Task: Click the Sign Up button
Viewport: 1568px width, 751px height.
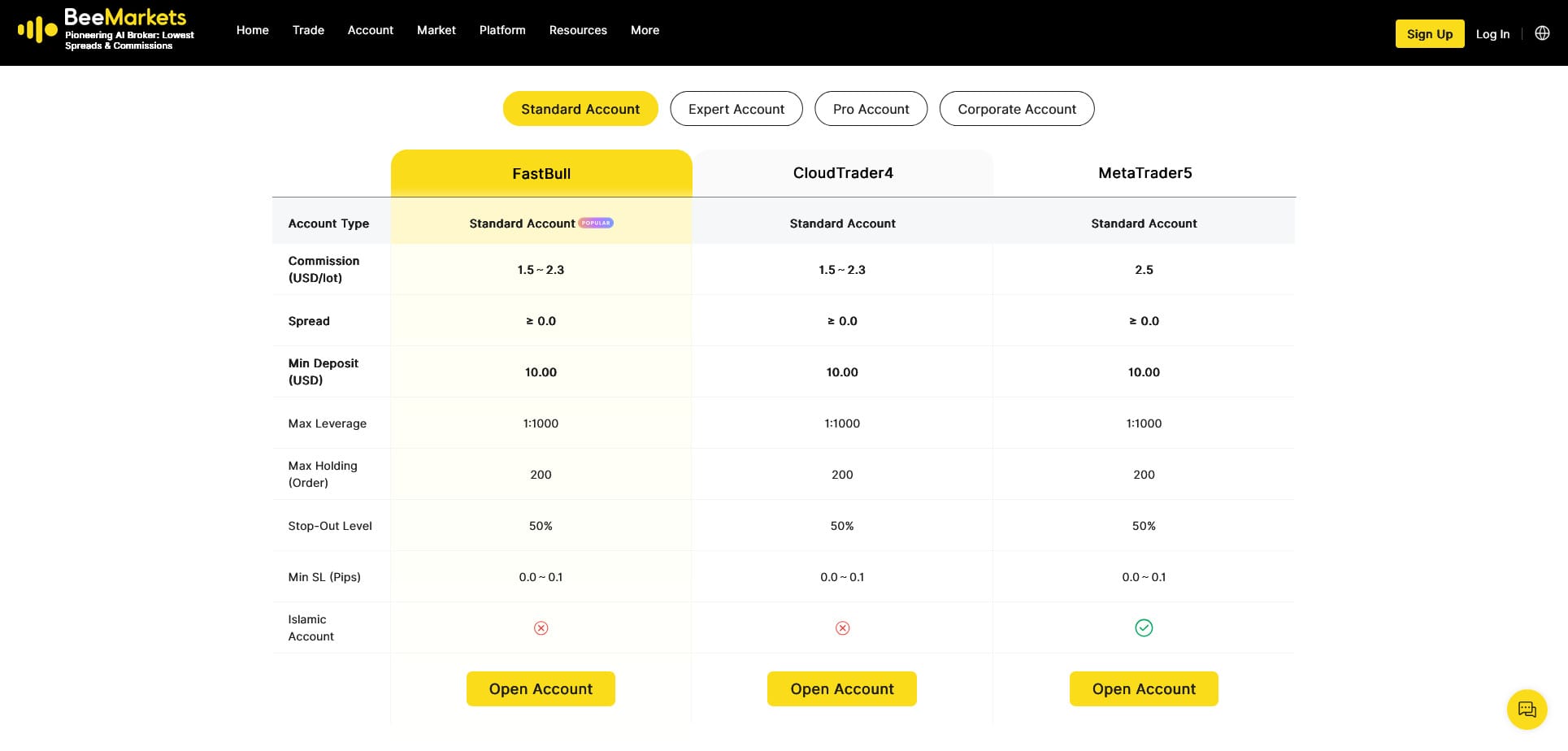Action: (1430, 33)
